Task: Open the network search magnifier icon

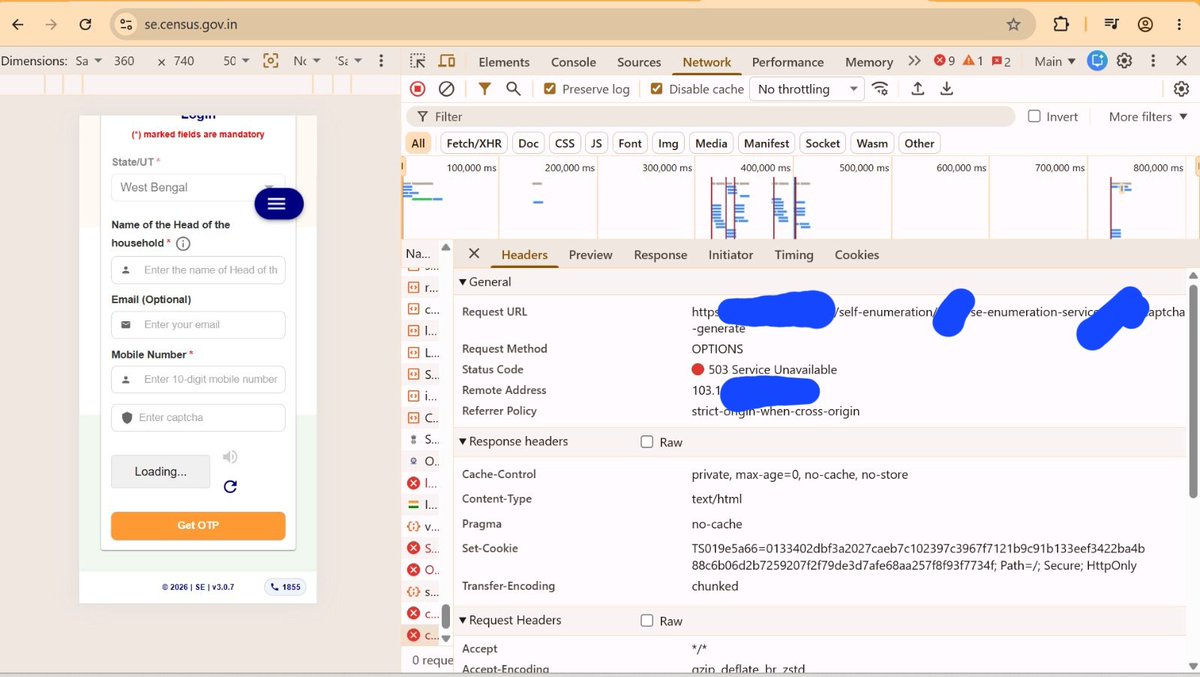Action: (513, 89)
